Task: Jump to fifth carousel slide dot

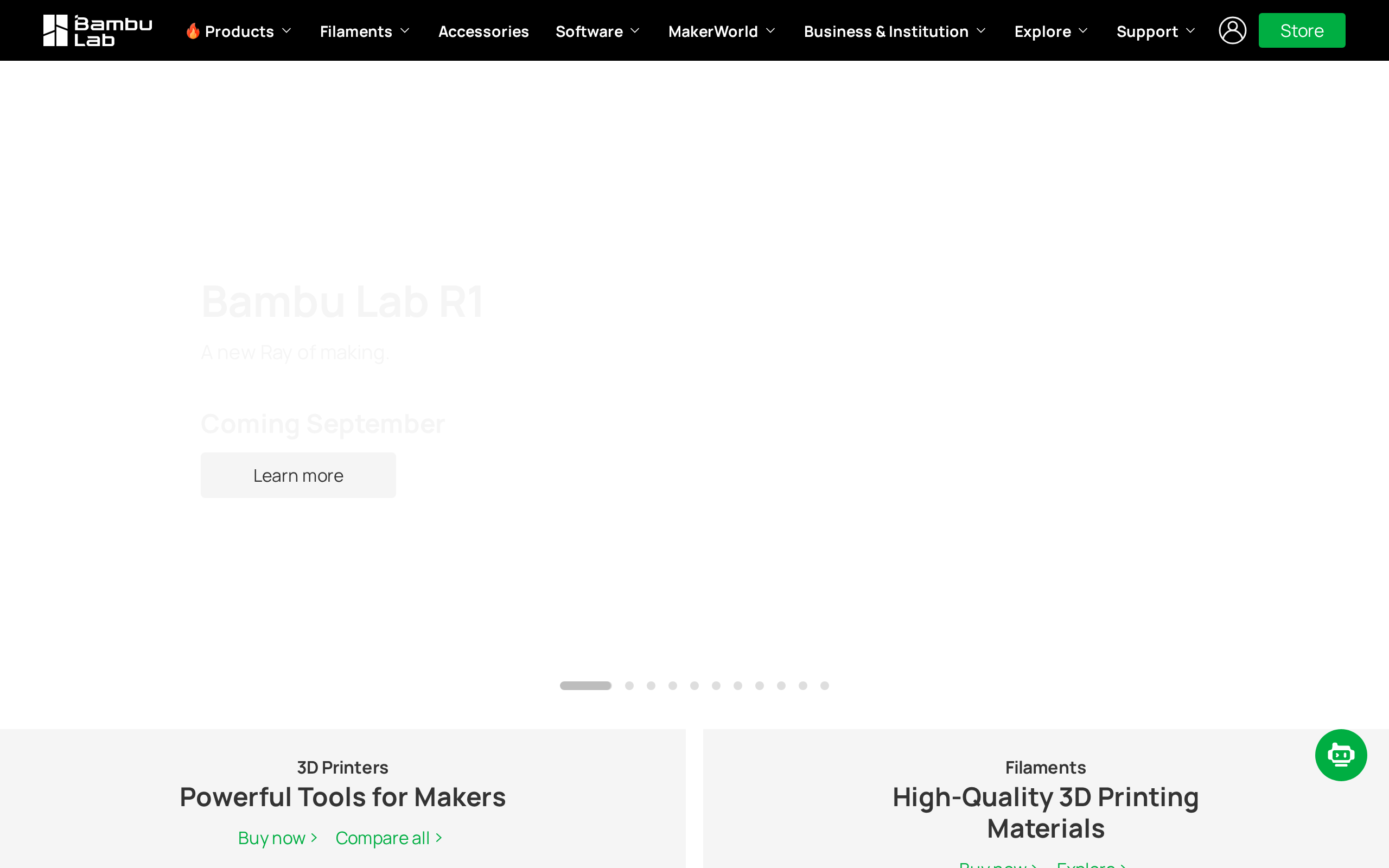Action: point(694,685)
